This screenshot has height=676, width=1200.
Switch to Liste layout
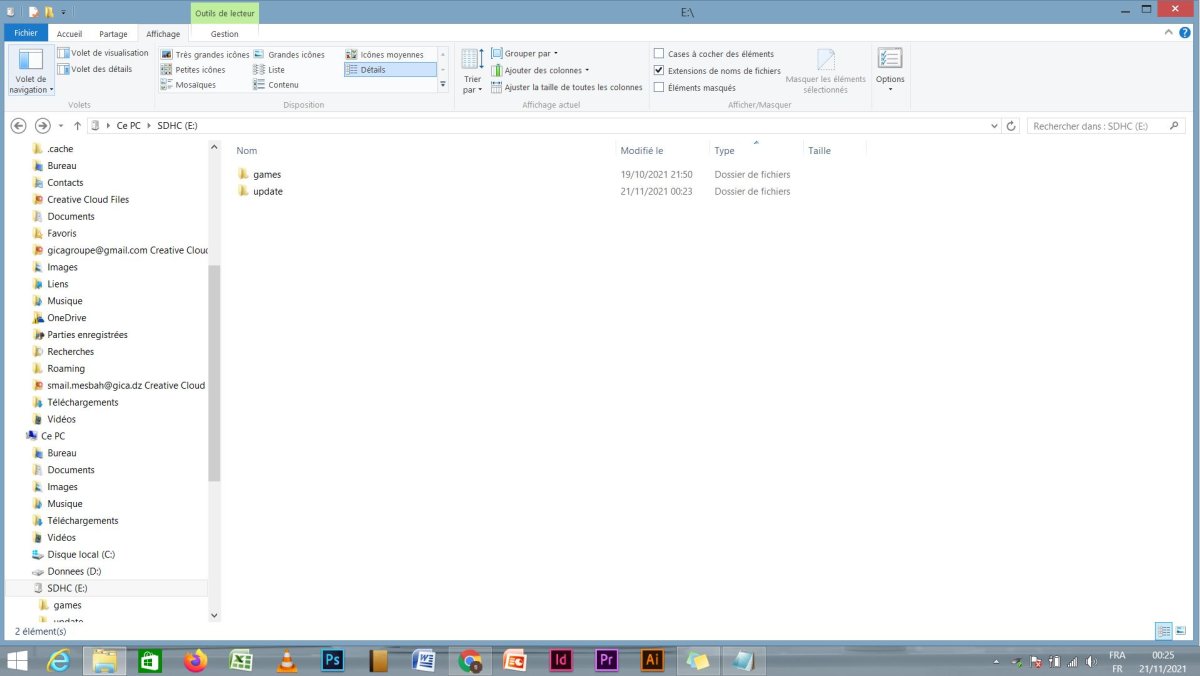(x=270, y=70)
